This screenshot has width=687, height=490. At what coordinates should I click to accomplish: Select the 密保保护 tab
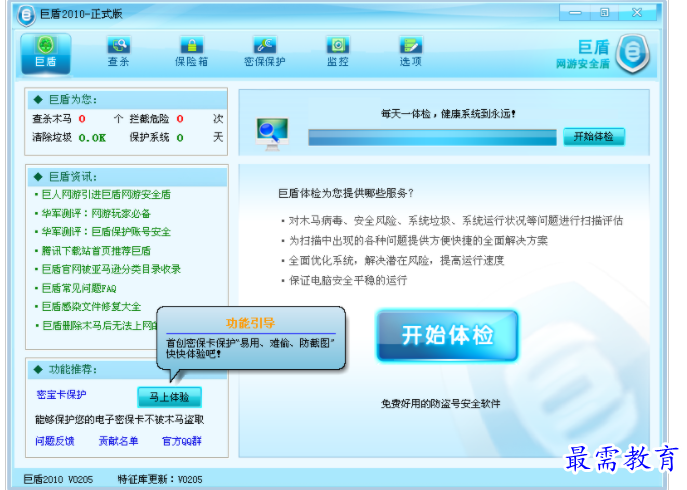point(265,52)
